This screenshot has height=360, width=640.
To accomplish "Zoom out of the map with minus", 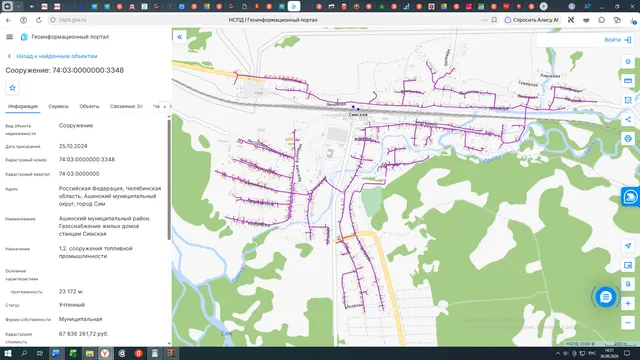I will tap(628, 322).
